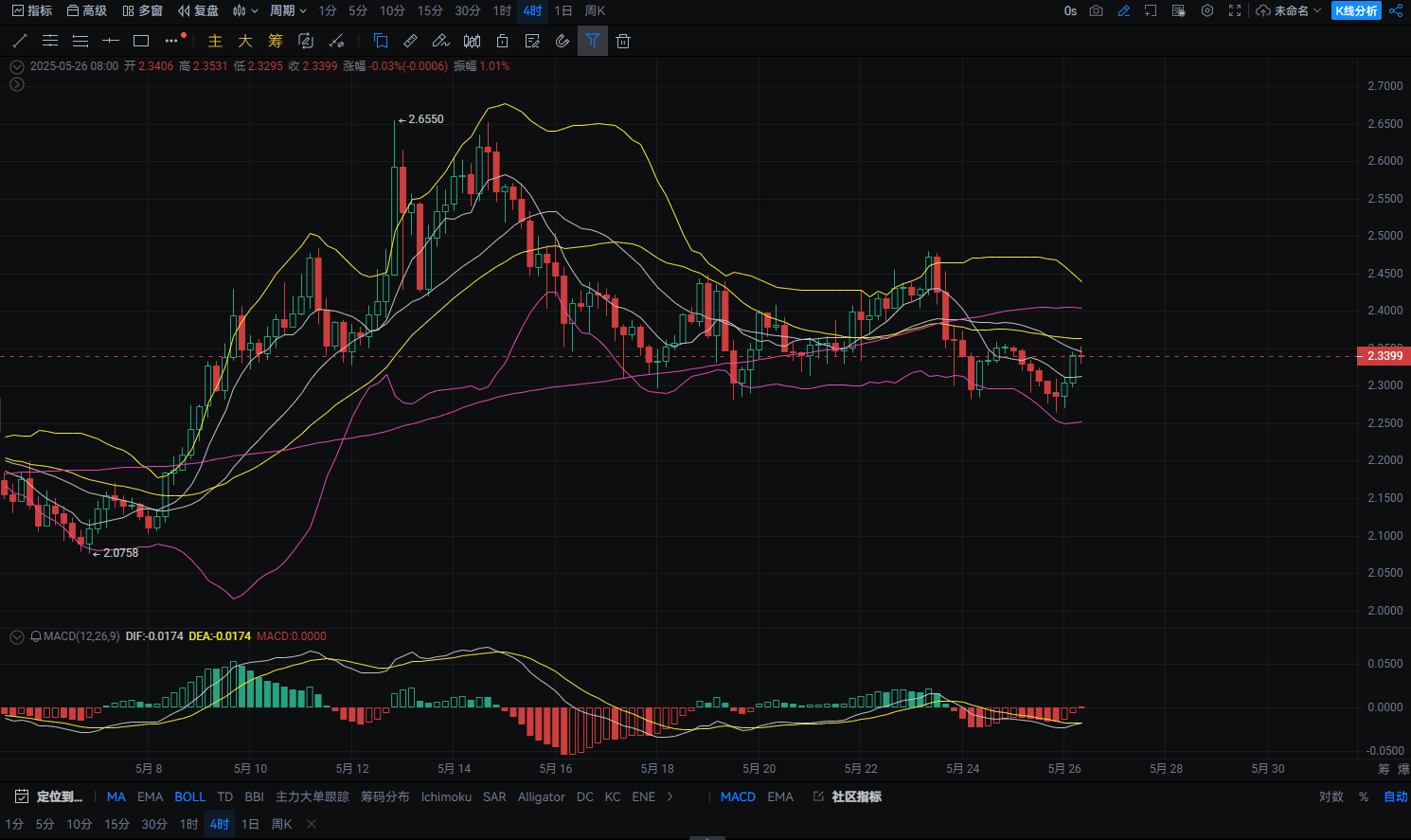Expand the 周期 period dropdown

tap(288, 10)
